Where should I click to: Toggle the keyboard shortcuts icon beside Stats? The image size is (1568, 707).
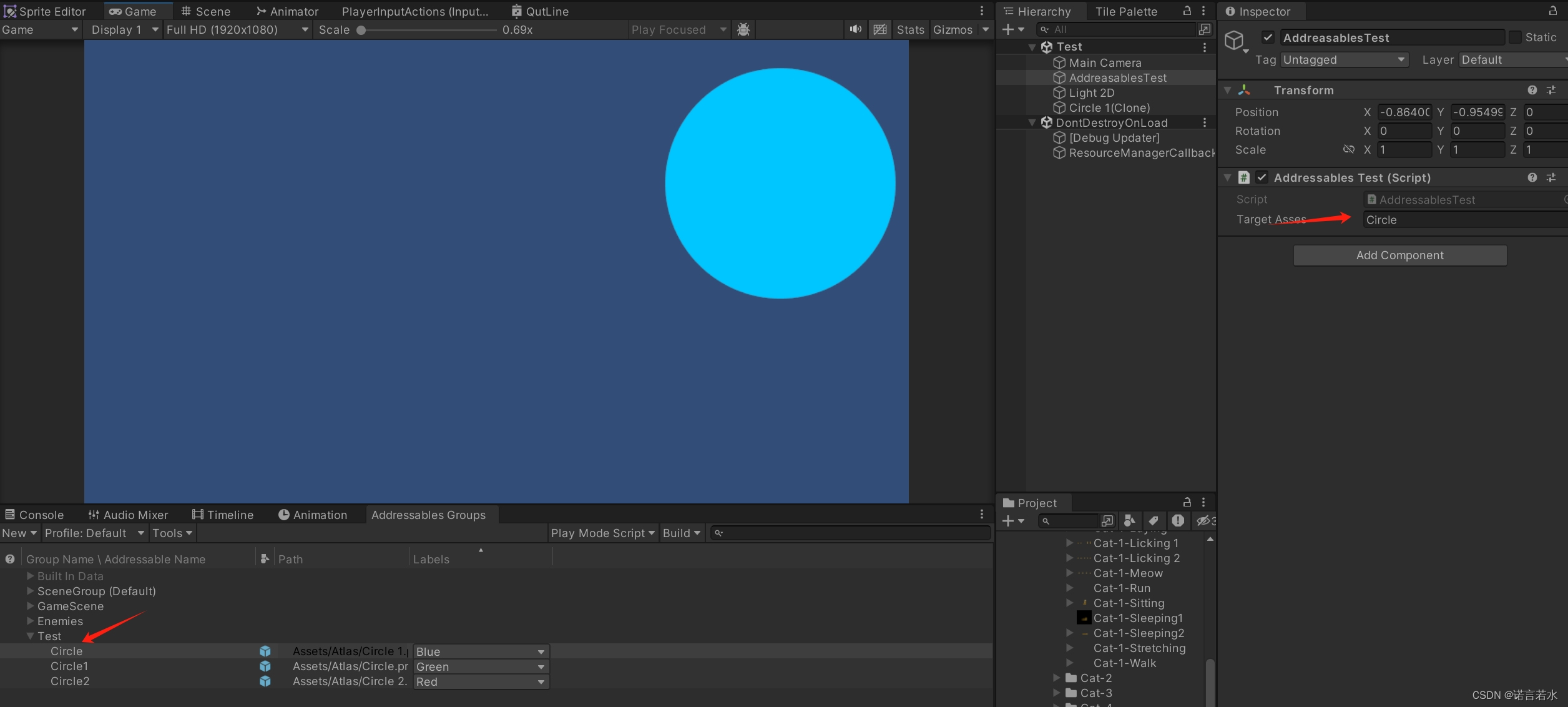880,29
